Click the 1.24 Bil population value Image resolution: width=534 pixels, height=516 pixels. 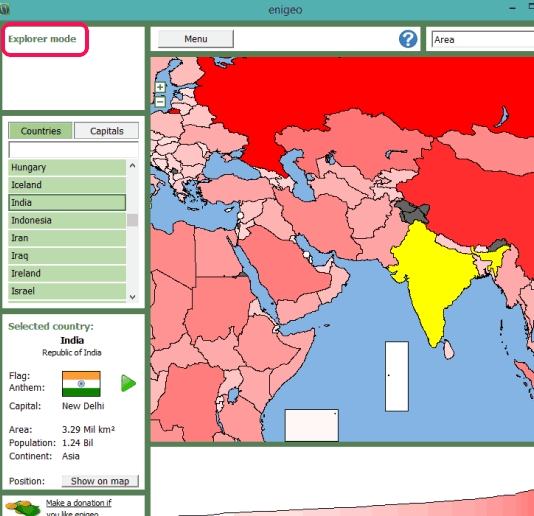click(78, 443)
